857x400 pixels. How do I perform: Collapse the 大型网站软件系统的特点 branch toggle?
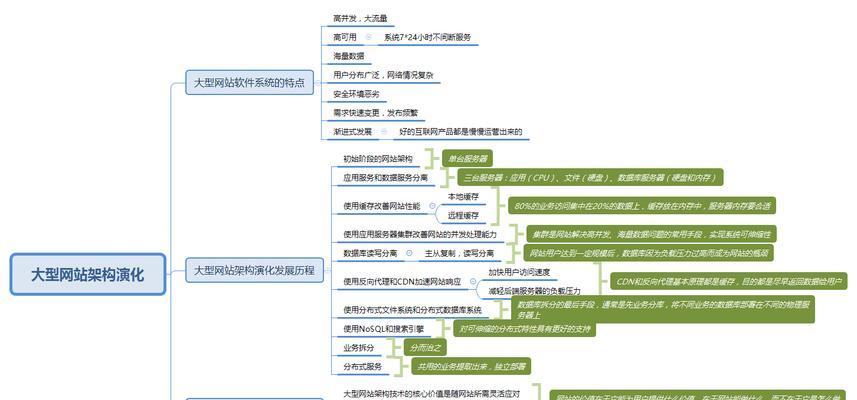pyautogui.click(x=318, y=83)
